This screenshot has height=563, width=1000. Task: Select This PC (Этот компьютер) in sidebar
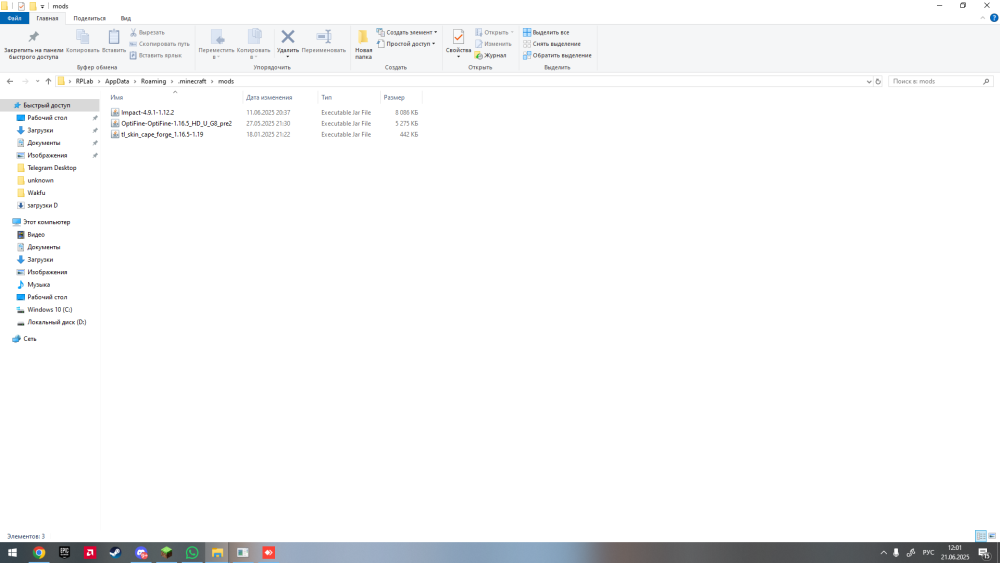click(x=47, y=222)
